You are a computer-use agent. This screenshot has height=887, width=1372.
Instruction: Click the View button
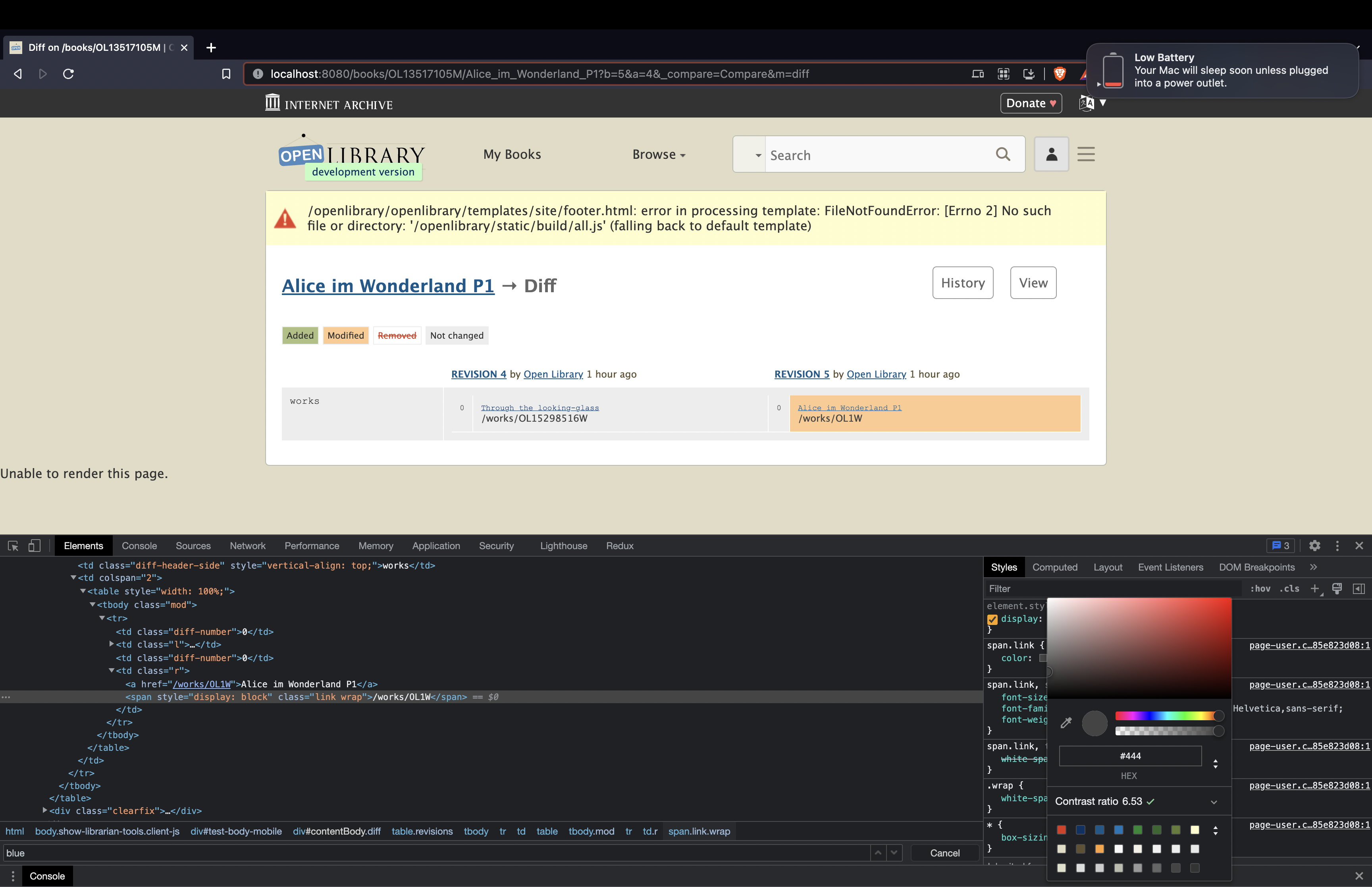coord(1033,283)
